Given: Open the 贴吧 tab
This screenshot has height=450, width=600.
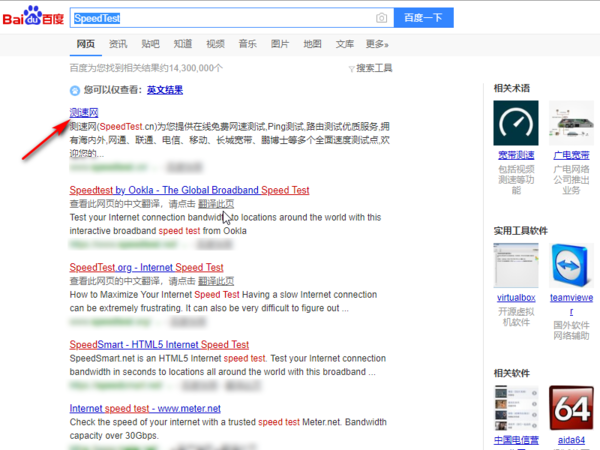Looking at the screenshot, I should click(x=150, y=44).
